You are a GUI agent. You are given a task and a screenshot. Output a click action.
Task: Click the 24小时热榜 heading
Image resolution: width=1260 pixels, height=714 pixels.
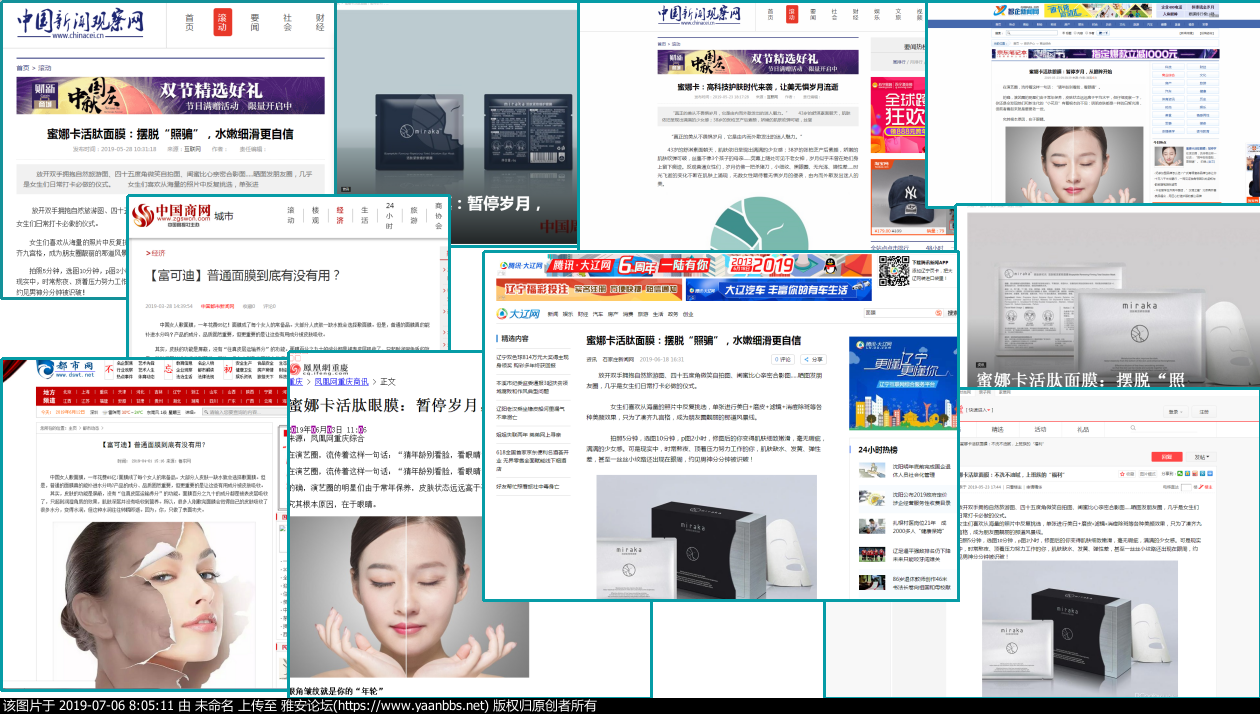[877, 450]
